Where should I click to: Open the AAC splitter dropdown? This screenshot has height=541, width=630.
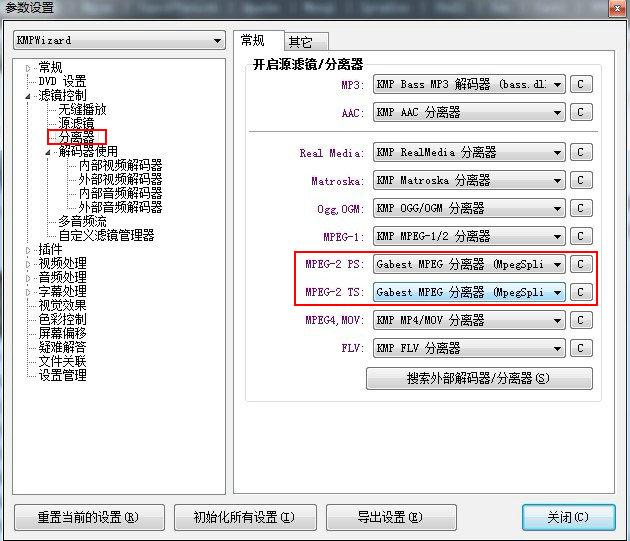pos(469,112)
